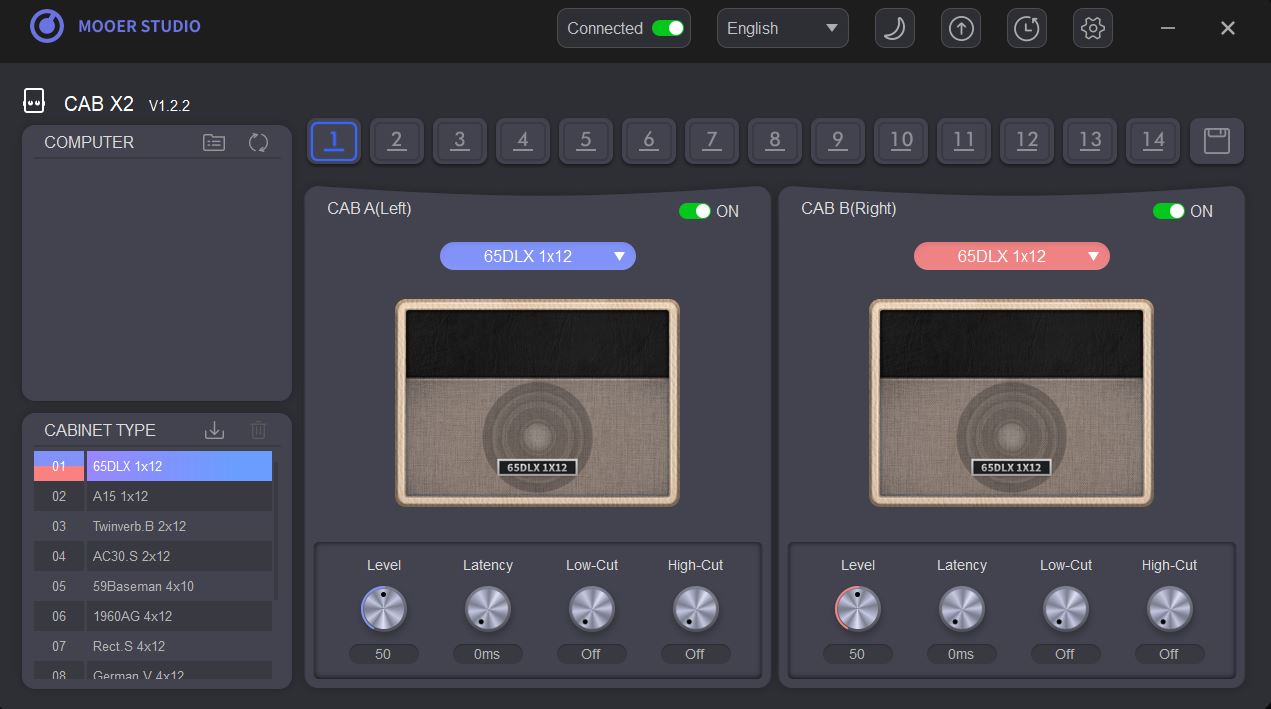Open the folder browser in the COMPUTER panel
This screenshot has width=1271, height=709.
pos(214,142)
